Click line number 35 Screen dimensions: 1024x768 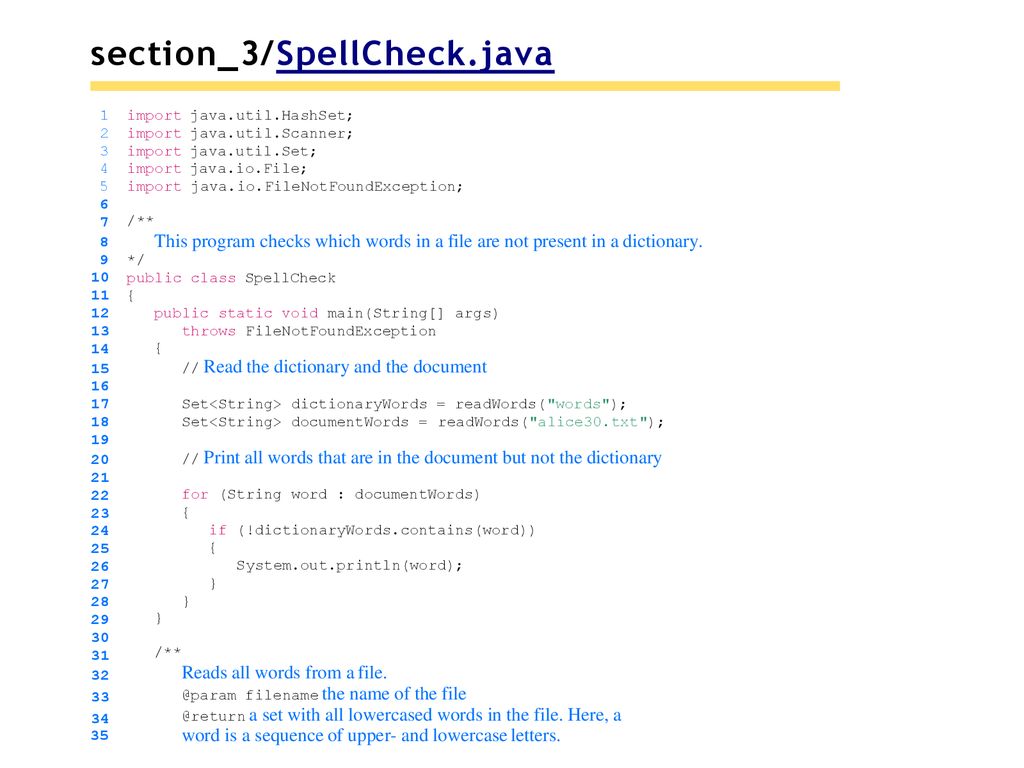coord(100,735)
